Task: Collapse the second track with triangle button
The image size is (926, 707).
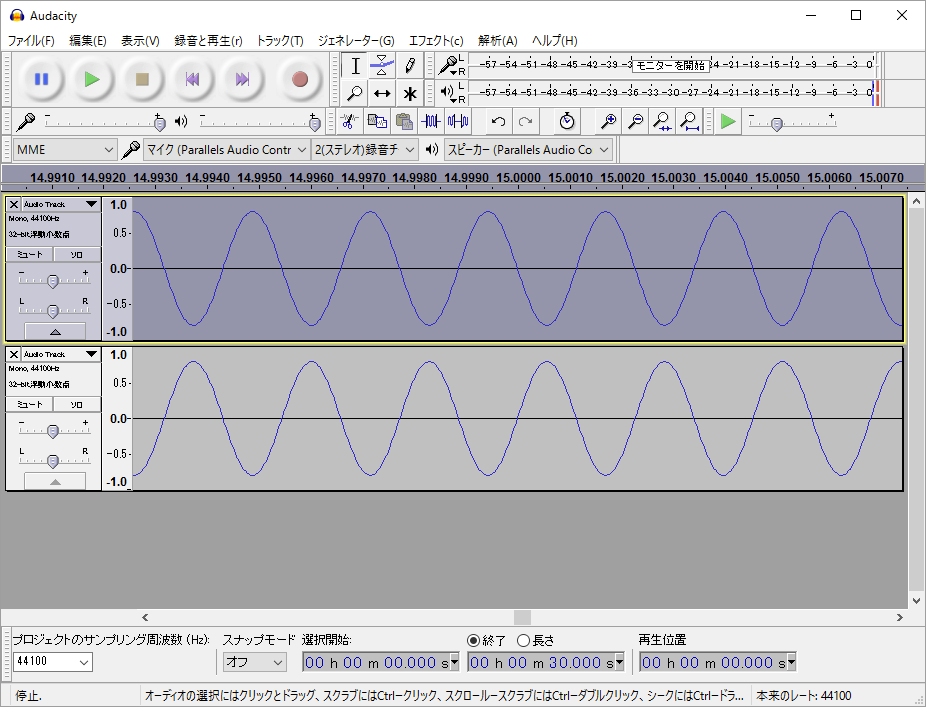Action: click(x=55, y=481)
